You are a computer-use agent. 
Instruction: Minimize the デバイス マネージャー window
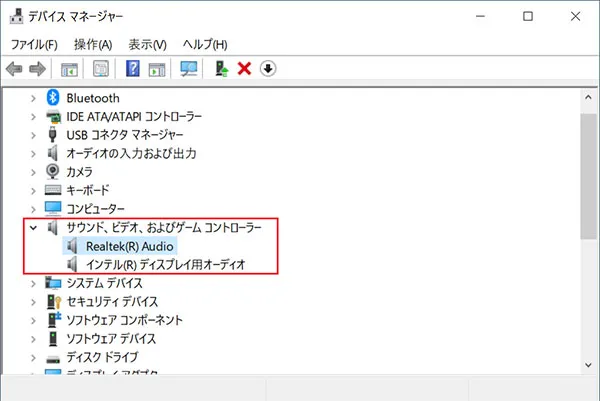(481, 16)
